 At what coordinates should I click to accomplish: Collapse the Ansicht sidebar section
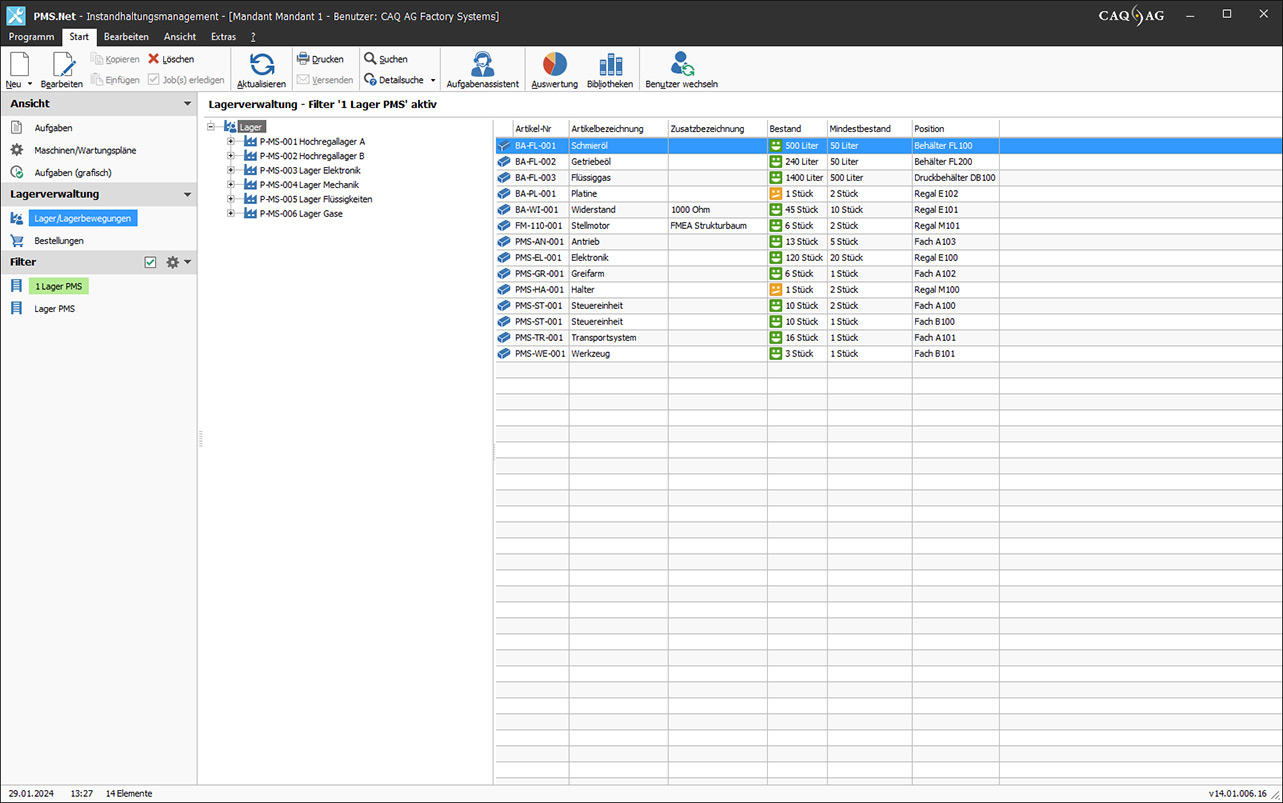click(x=187, y=104)
